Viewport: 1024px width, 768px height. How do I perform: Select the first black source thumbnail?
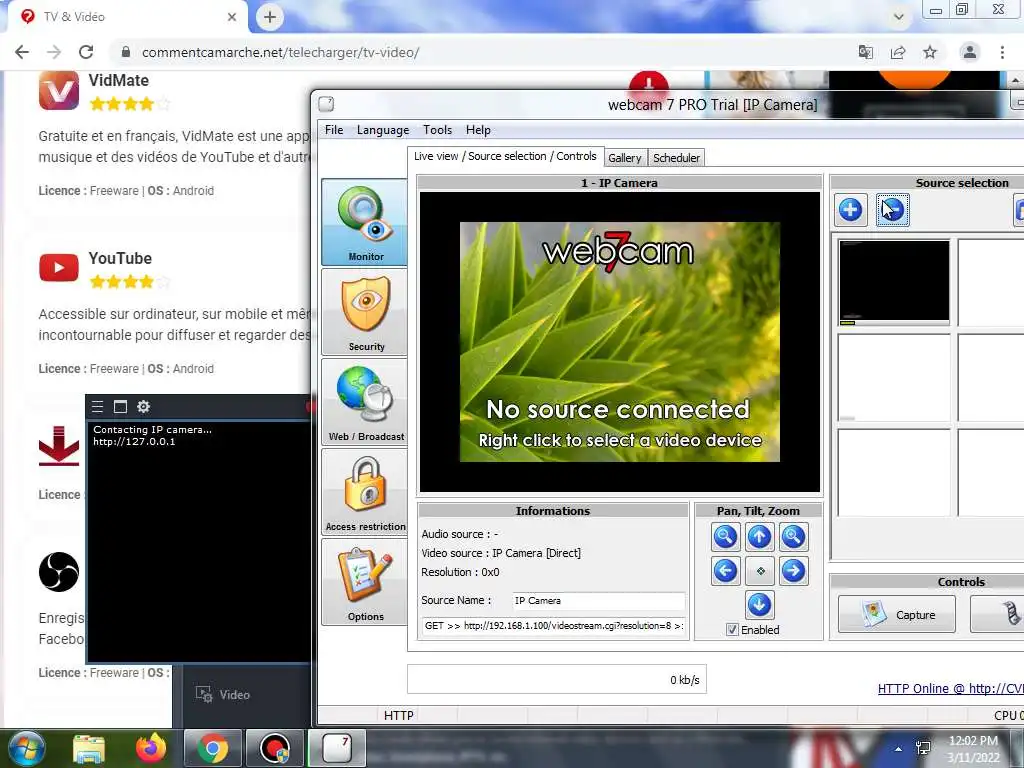[893, 281]
